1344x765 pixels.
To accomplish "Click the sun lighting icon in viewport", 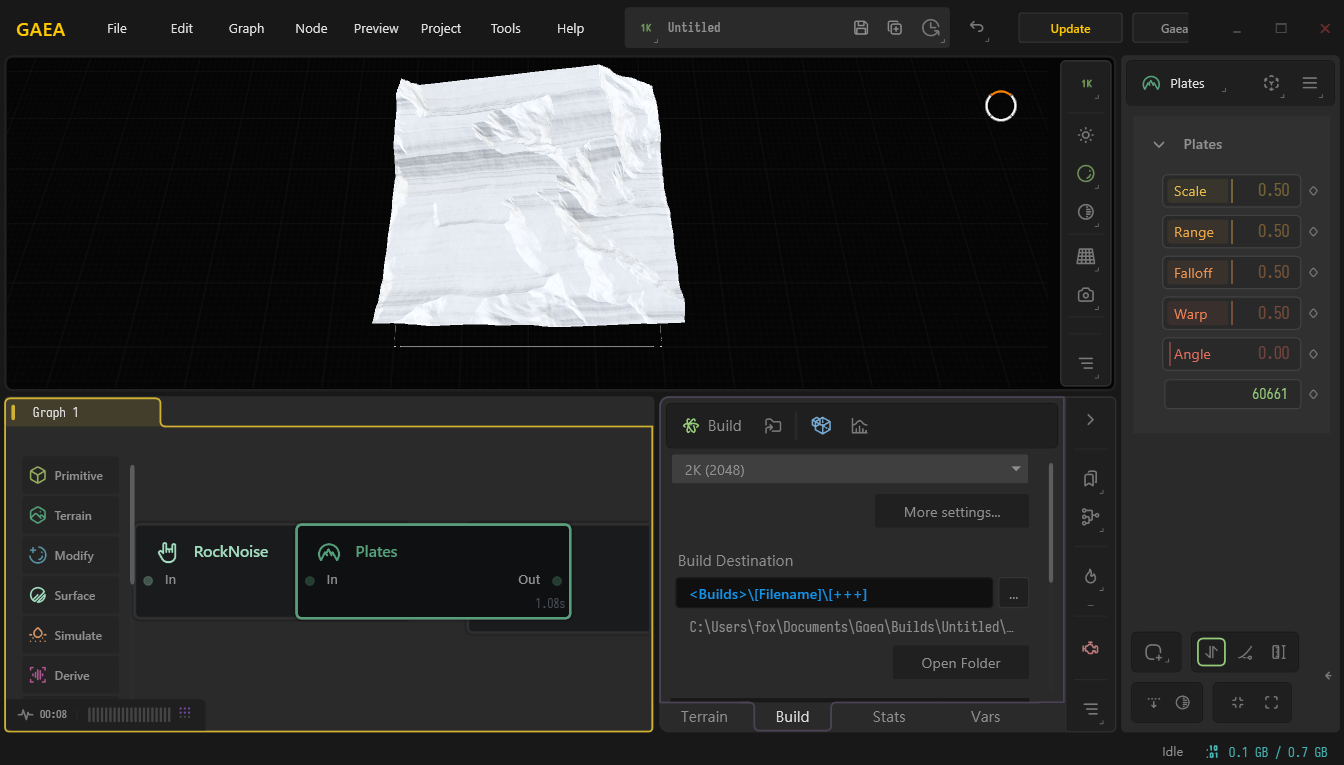I will [x=1085, y=135].
